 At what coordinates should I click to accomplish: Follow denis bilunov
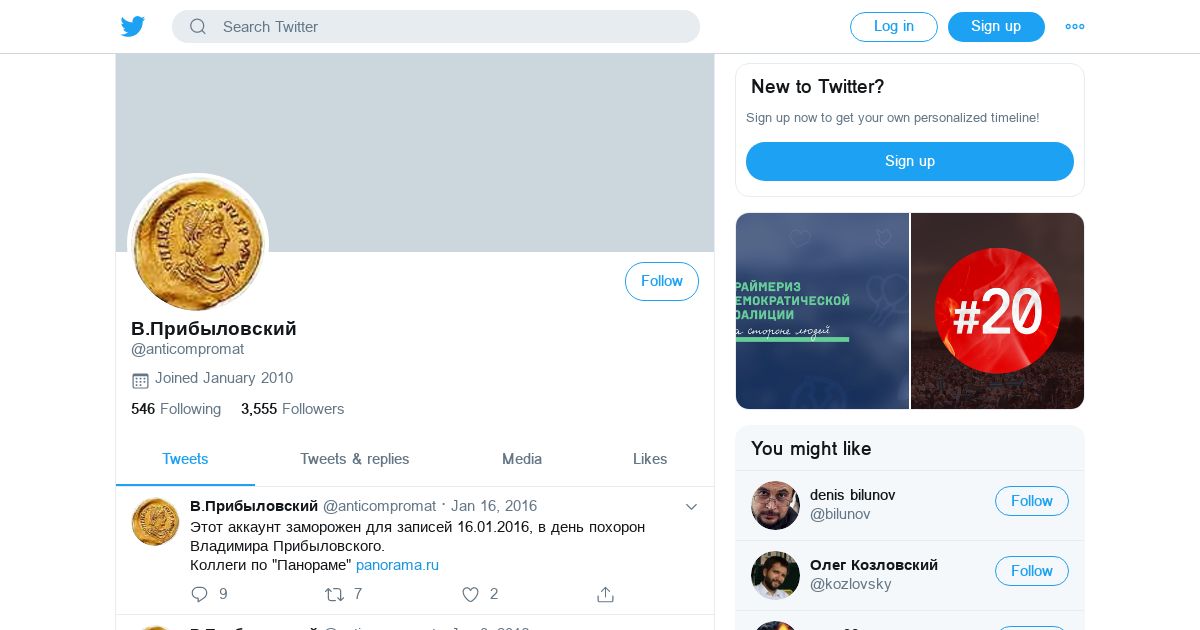coord(1031,501)
